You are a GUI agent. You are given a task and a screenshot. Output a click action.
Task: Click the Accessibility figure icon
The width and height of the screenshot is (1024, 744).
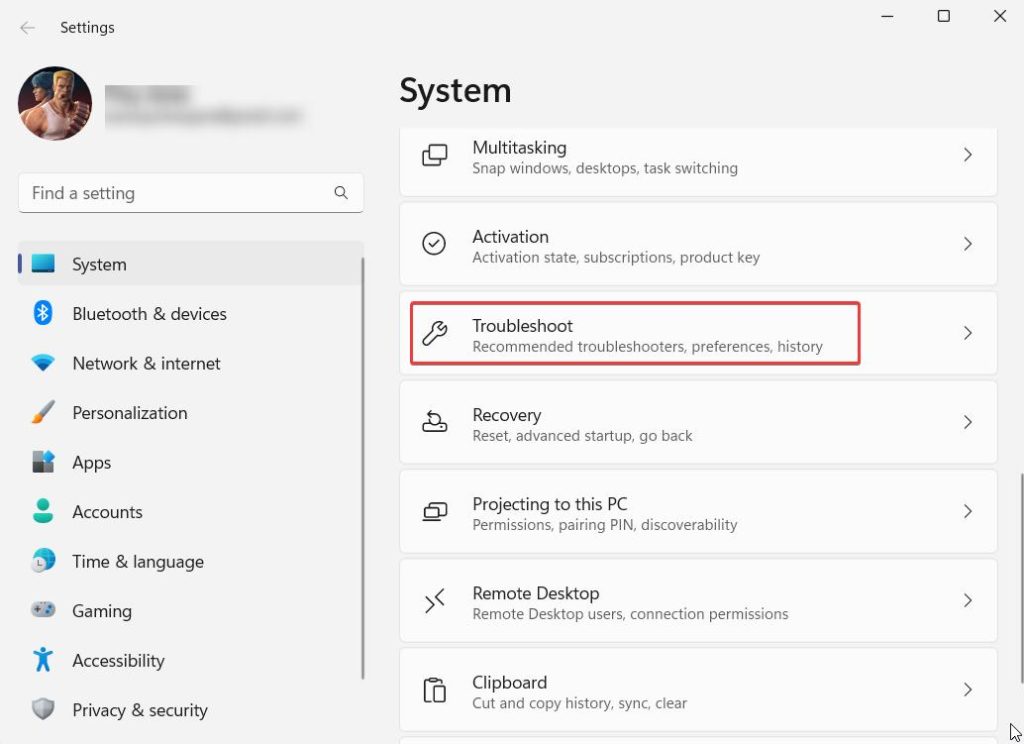43,661
